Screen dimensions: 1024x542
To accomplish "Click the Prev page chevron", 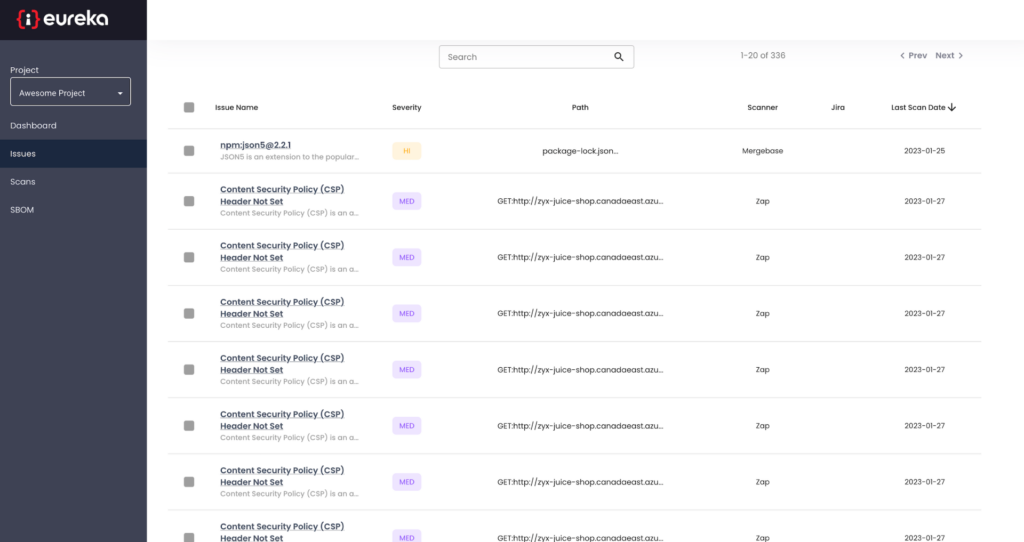I will tap(903, 56).
